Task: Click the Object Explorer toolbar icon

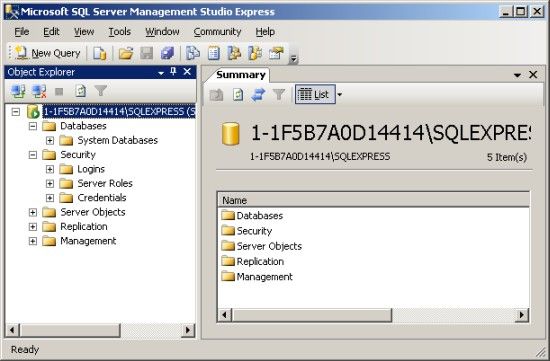Action: tap(234, 53)
